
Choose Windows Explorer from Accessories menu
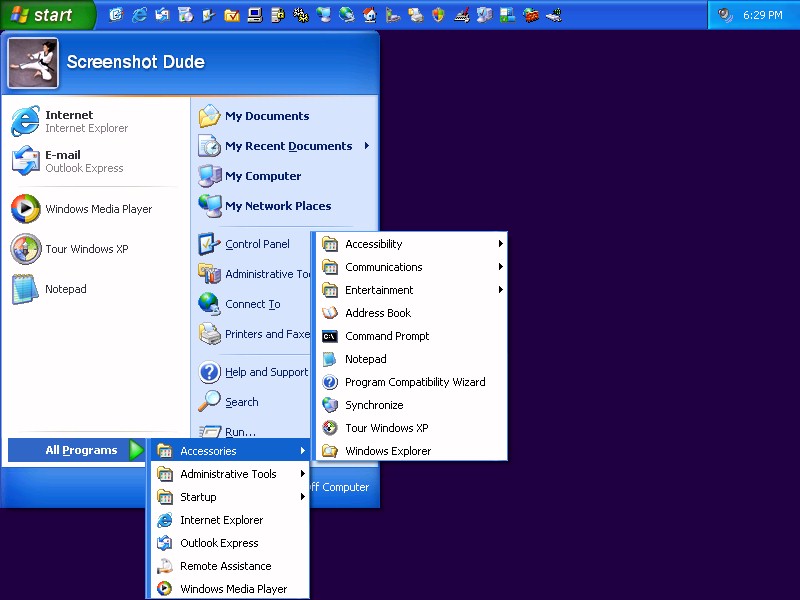click(387, 451)
